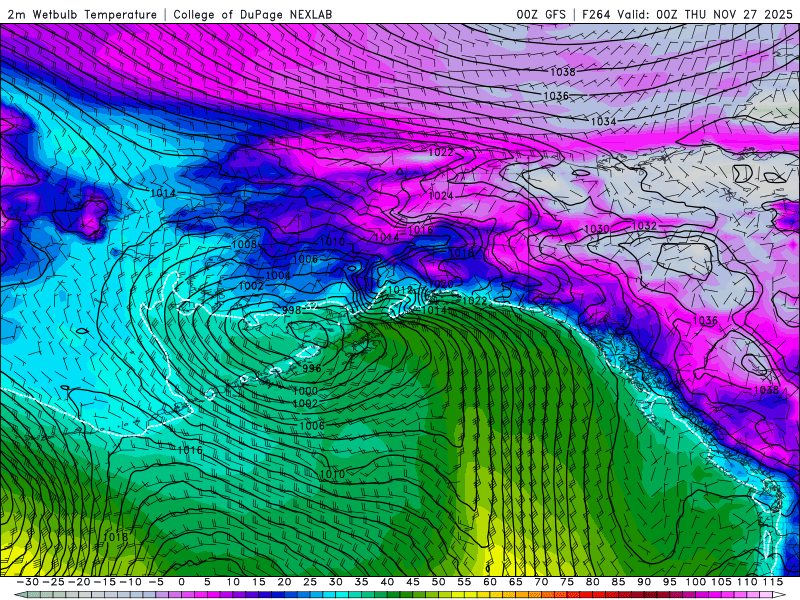Viewport: 800px width, 600px height.
Task: Click the 15 value on the legend scale
Action: point(259,582)
